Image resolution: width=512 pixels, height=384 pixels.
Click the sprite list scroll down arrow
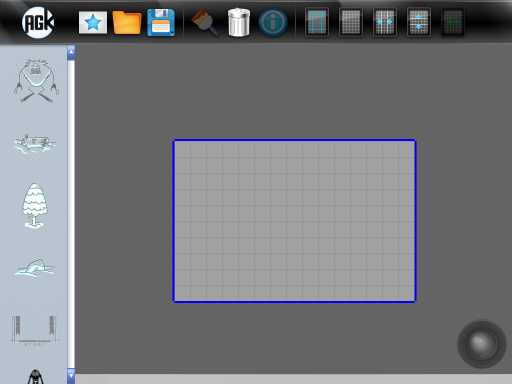[71, 376]
